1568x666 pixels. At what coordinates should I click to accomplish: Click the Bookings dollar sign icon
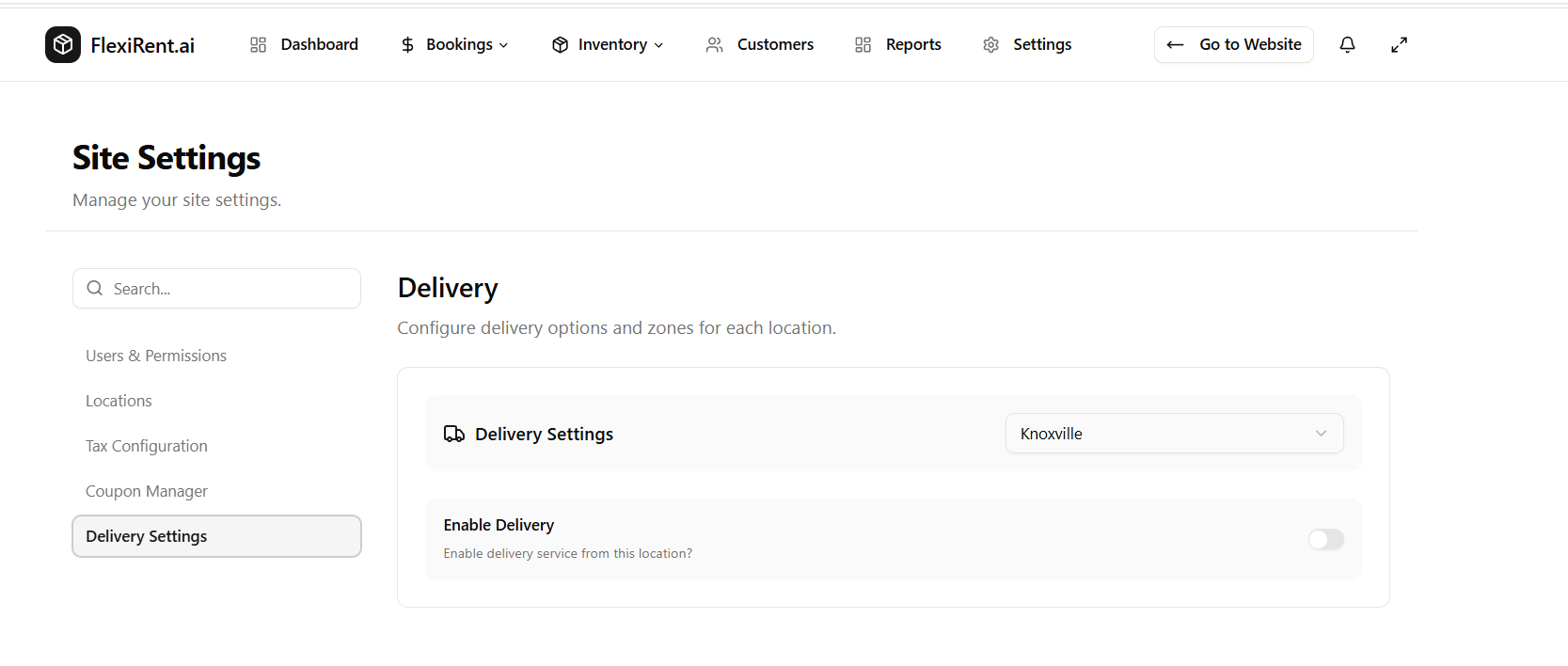[407, 45]
